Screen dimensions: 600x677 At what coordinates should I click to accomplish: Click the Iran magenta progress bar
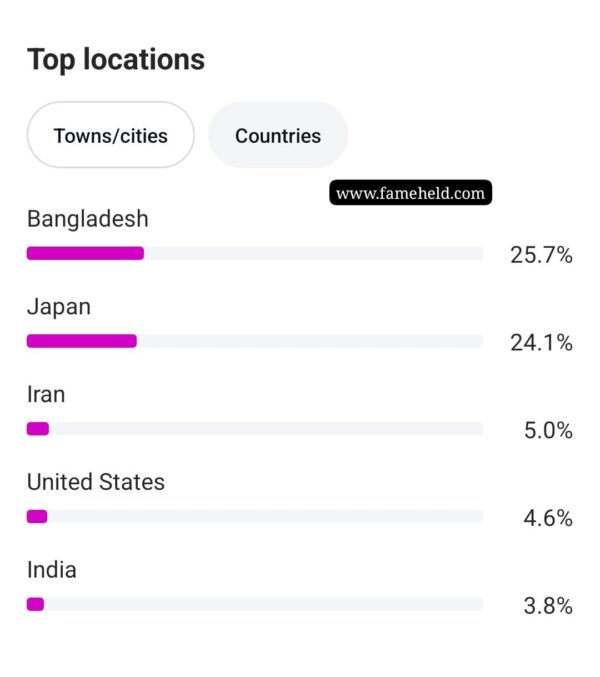click(38, 429)
